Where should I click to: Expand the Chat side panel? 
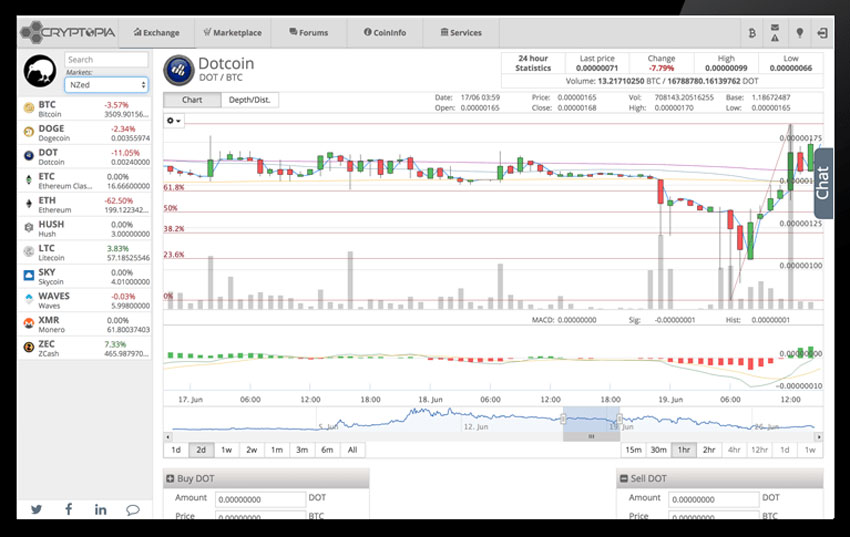pos(823,183)
